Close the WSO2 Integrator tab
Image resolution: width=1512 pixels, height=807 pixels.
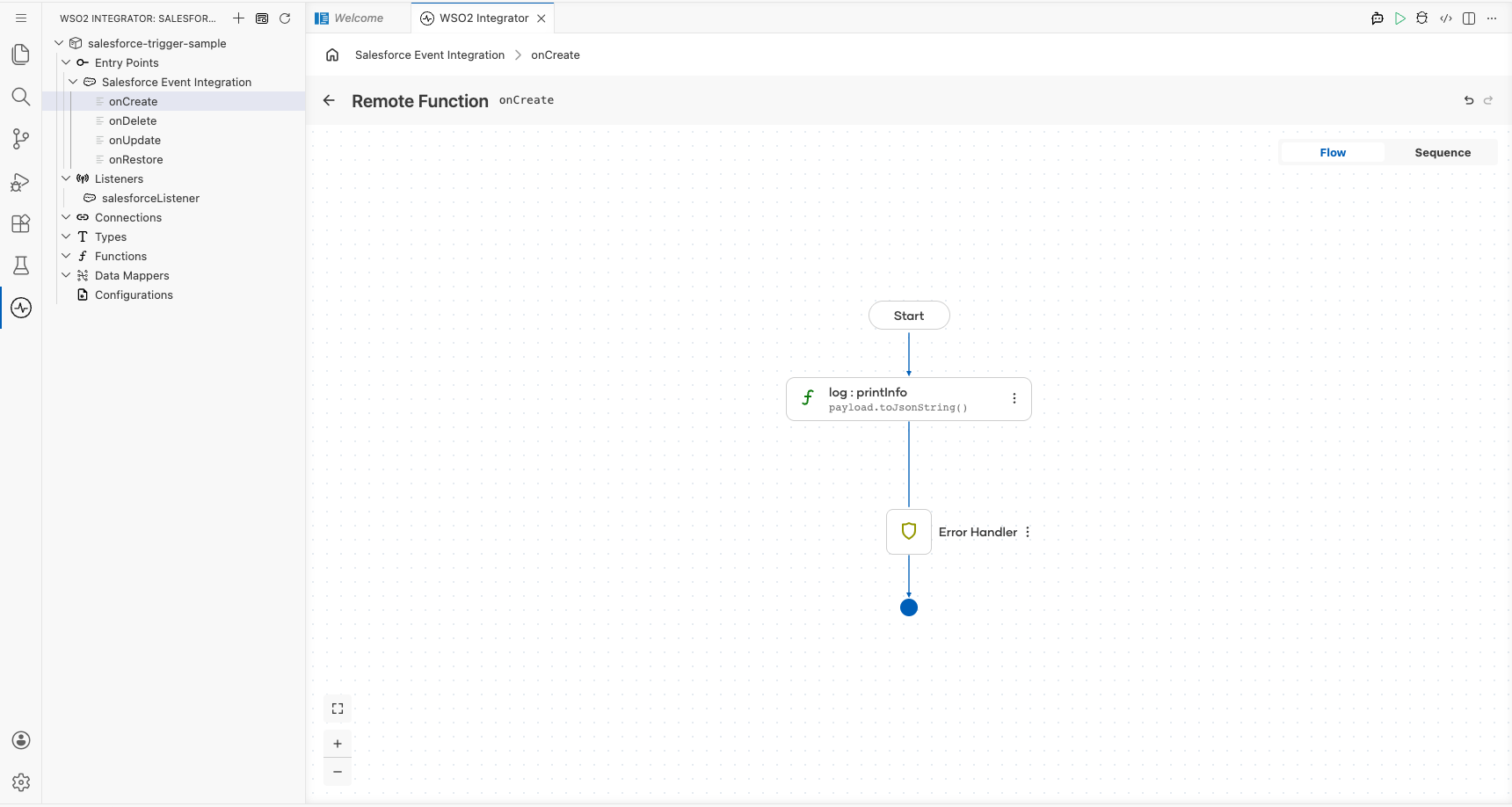pyautogui.click(x=542, y=18)
